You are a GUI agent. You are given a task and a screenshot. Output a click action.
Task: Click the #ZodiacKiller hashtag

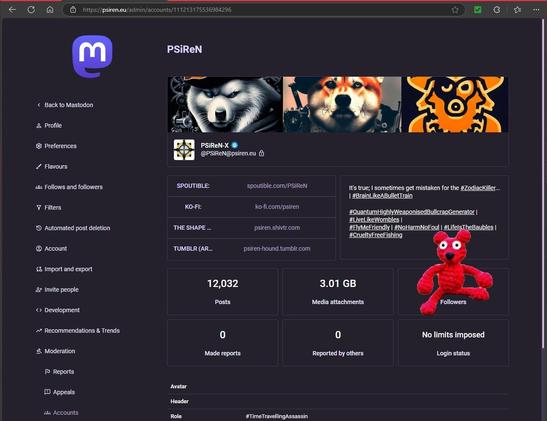click(478, 188)
